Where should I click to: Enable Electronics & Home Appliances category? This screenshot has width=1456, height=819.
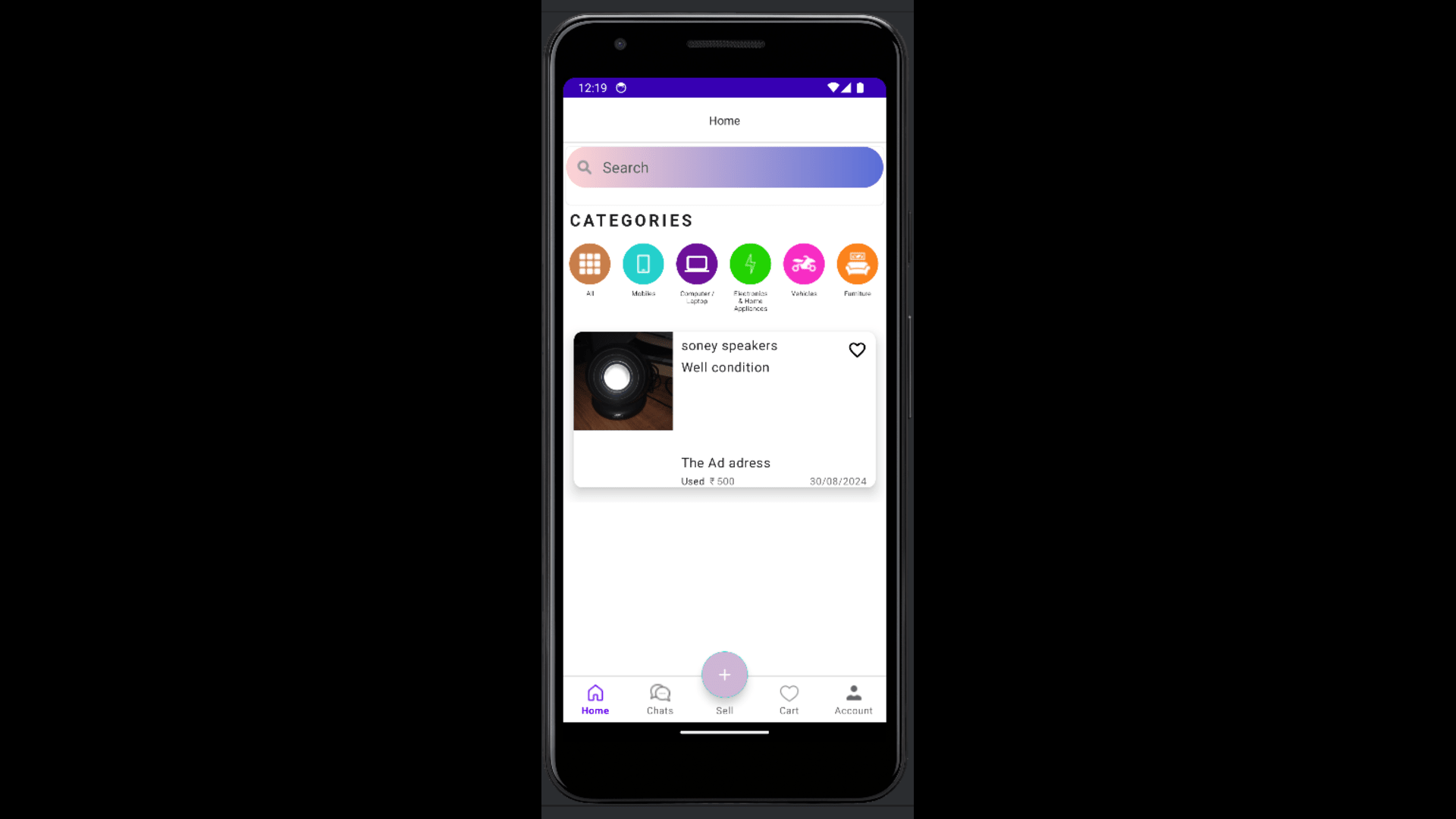pyautogui.click(x=750, y=264)
